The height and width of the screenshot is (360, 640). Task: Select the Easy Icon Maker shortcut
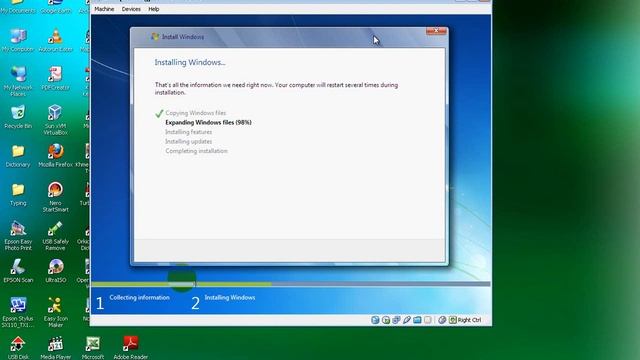pos(56,313)
